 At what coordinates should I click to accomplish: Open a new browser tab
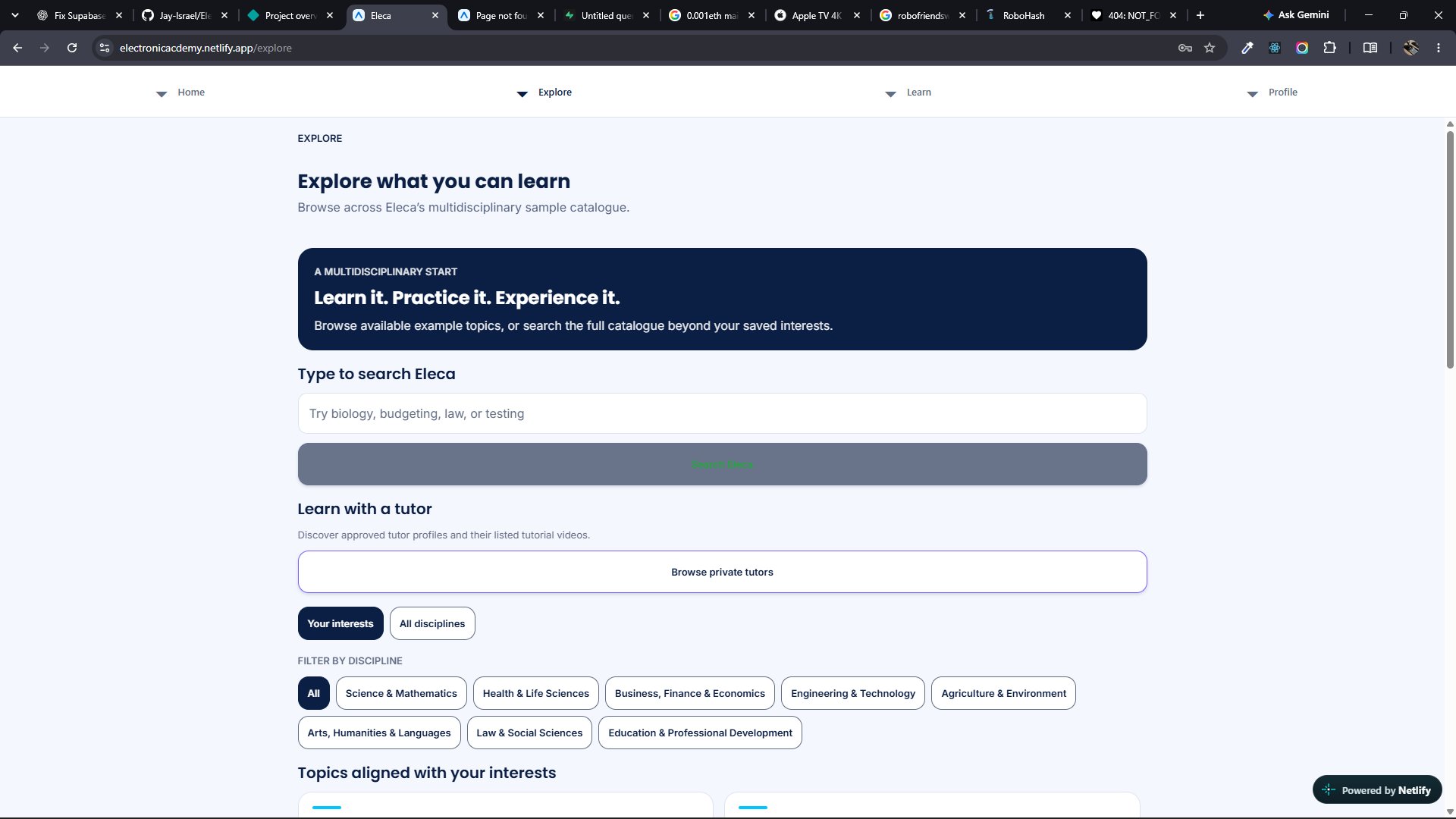click(x=1200, y=15)
